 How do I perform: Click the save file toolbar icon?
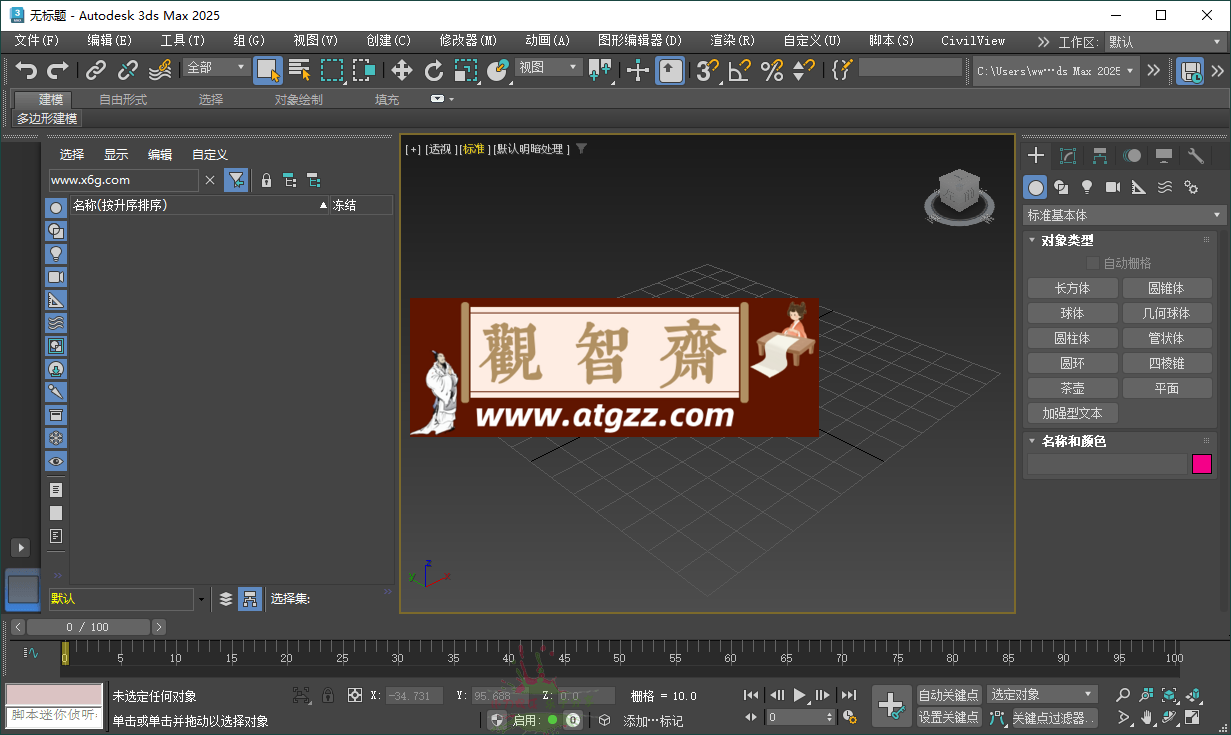click(1190, 71)
